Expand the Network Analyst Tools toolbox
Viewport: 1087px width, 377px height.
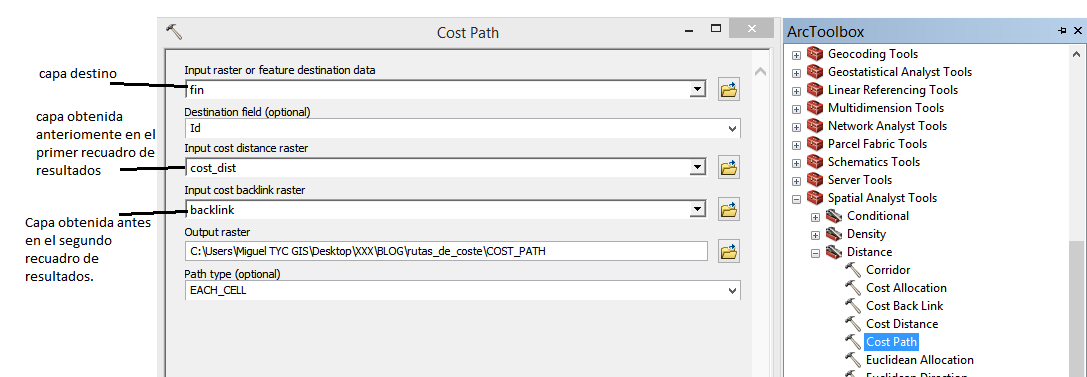[797, 127]
